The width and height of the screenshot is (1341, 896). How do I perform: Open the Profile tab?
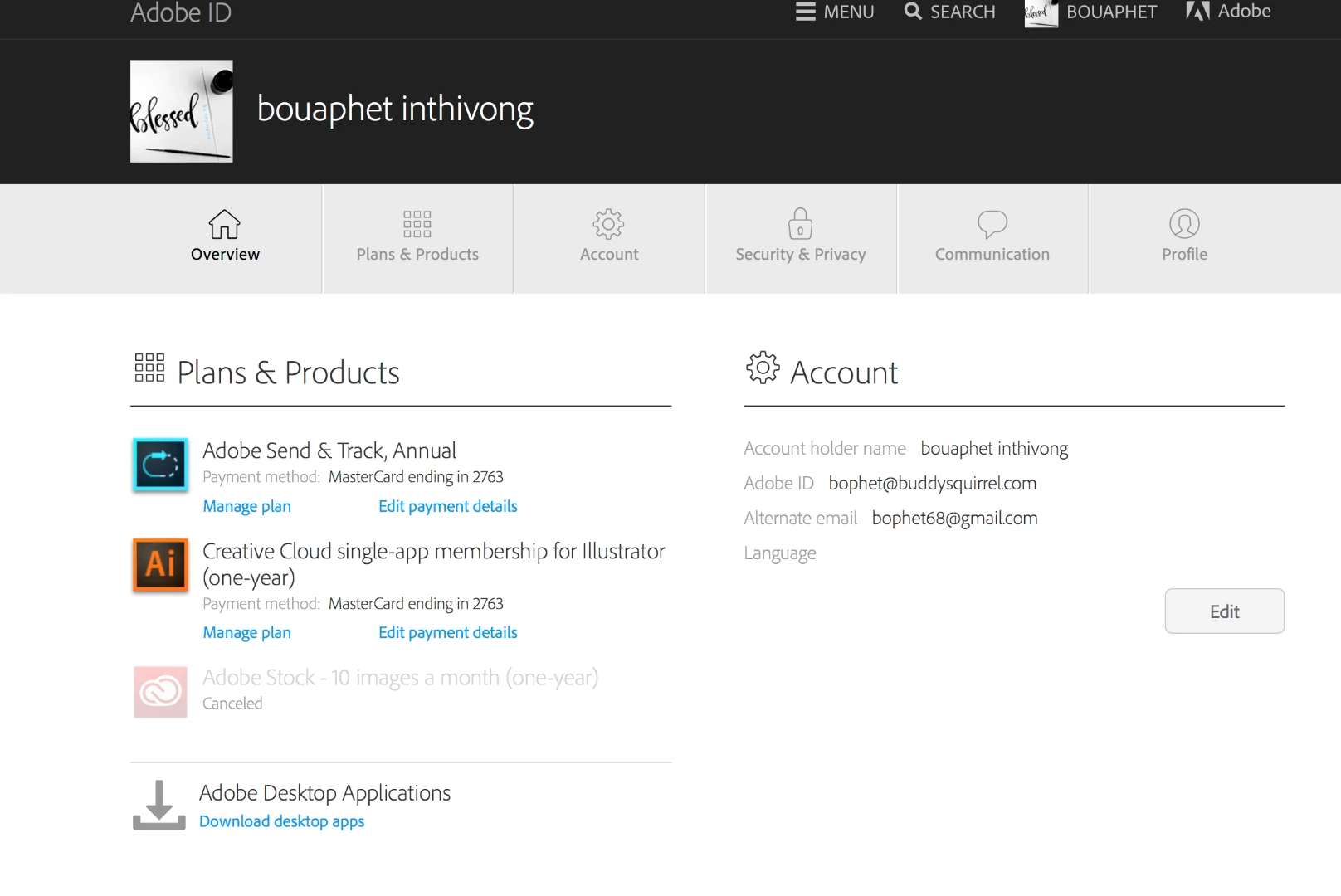click(x=1184, y=237)
